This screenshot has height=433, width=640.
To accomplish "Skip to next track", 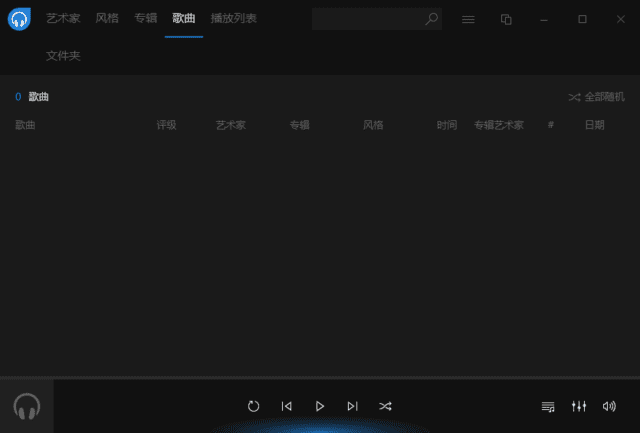I will [x=352, y=406].
